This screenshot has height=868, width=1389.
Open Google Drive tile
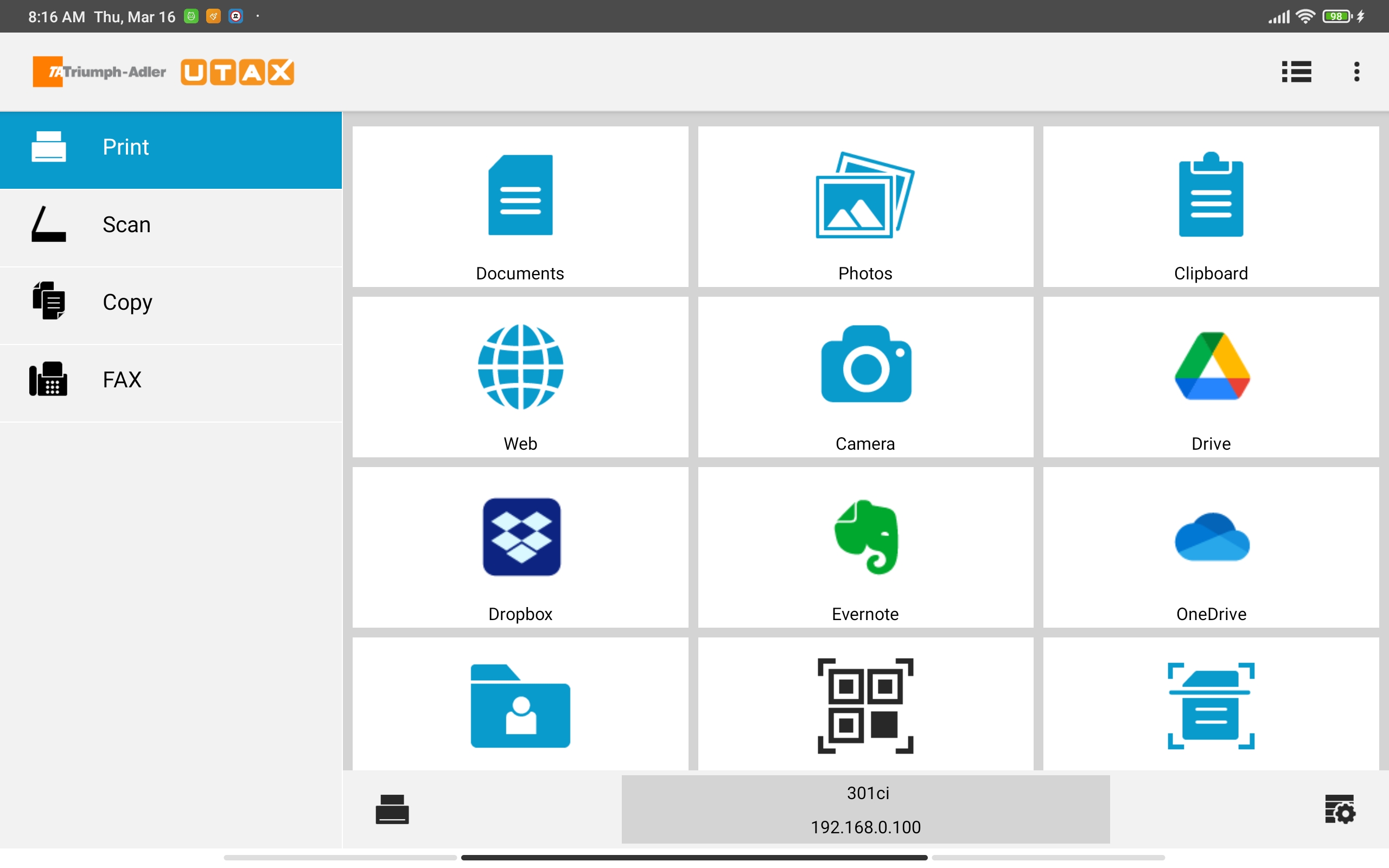tap(1211, 377)
